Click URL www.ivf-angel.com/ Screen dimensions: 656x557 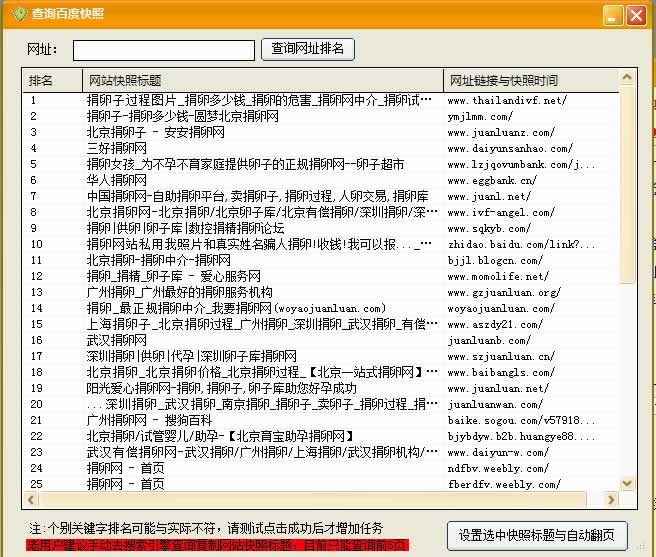pos(501,213)
